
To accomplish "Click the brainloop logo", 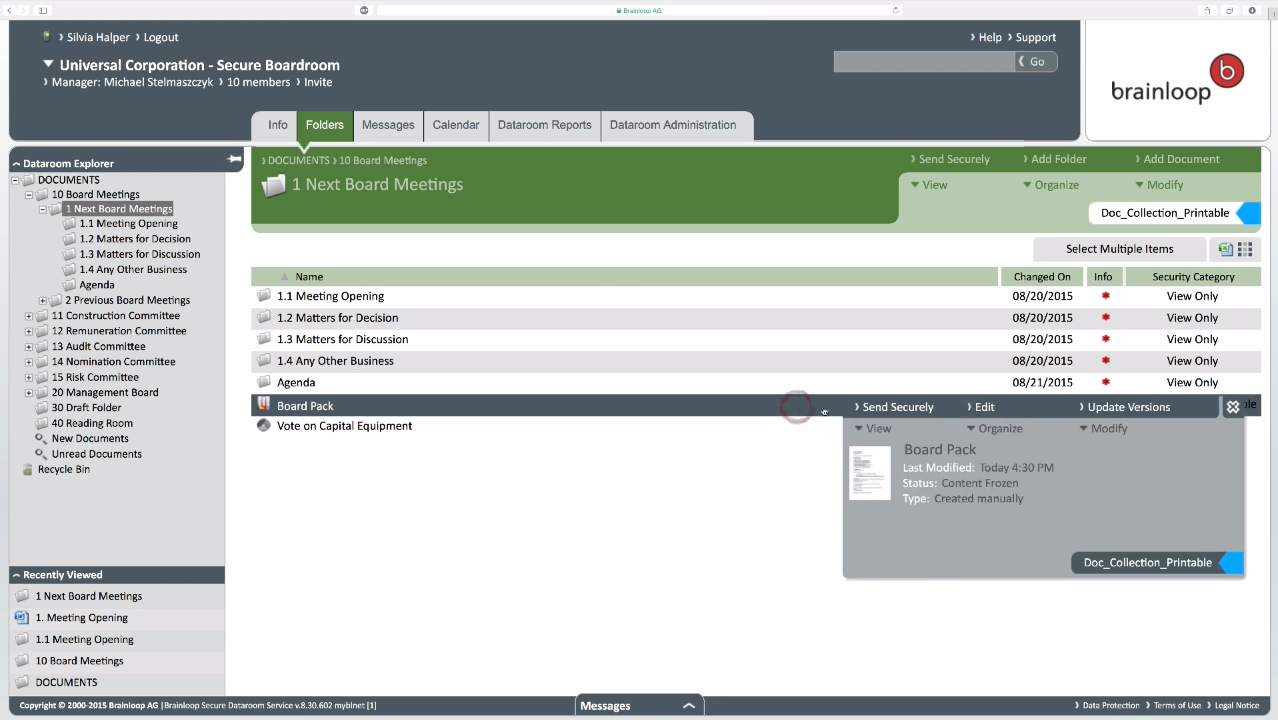I will (x=1177, y=82).
